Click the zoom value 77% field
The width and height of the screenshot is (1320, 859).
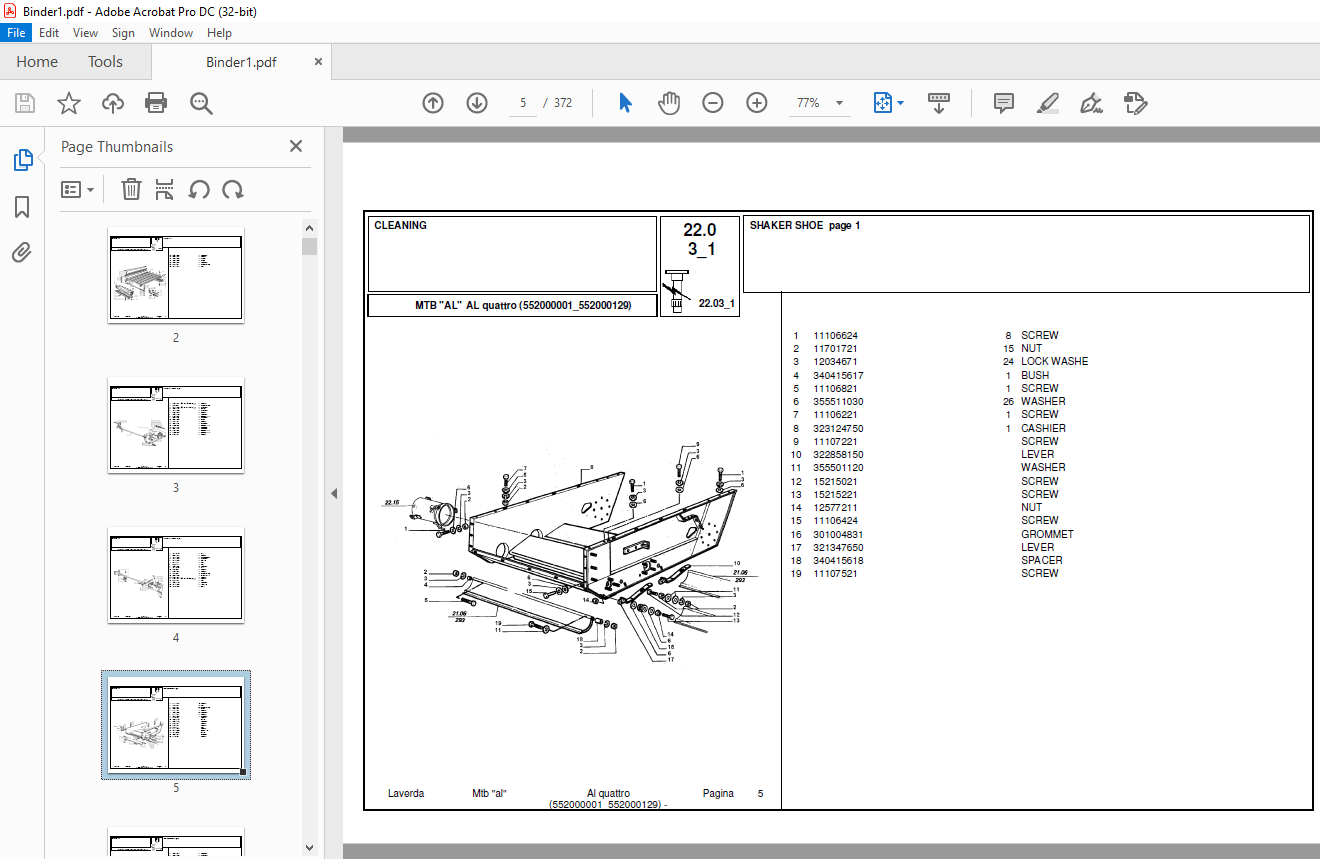pos(808,103)
